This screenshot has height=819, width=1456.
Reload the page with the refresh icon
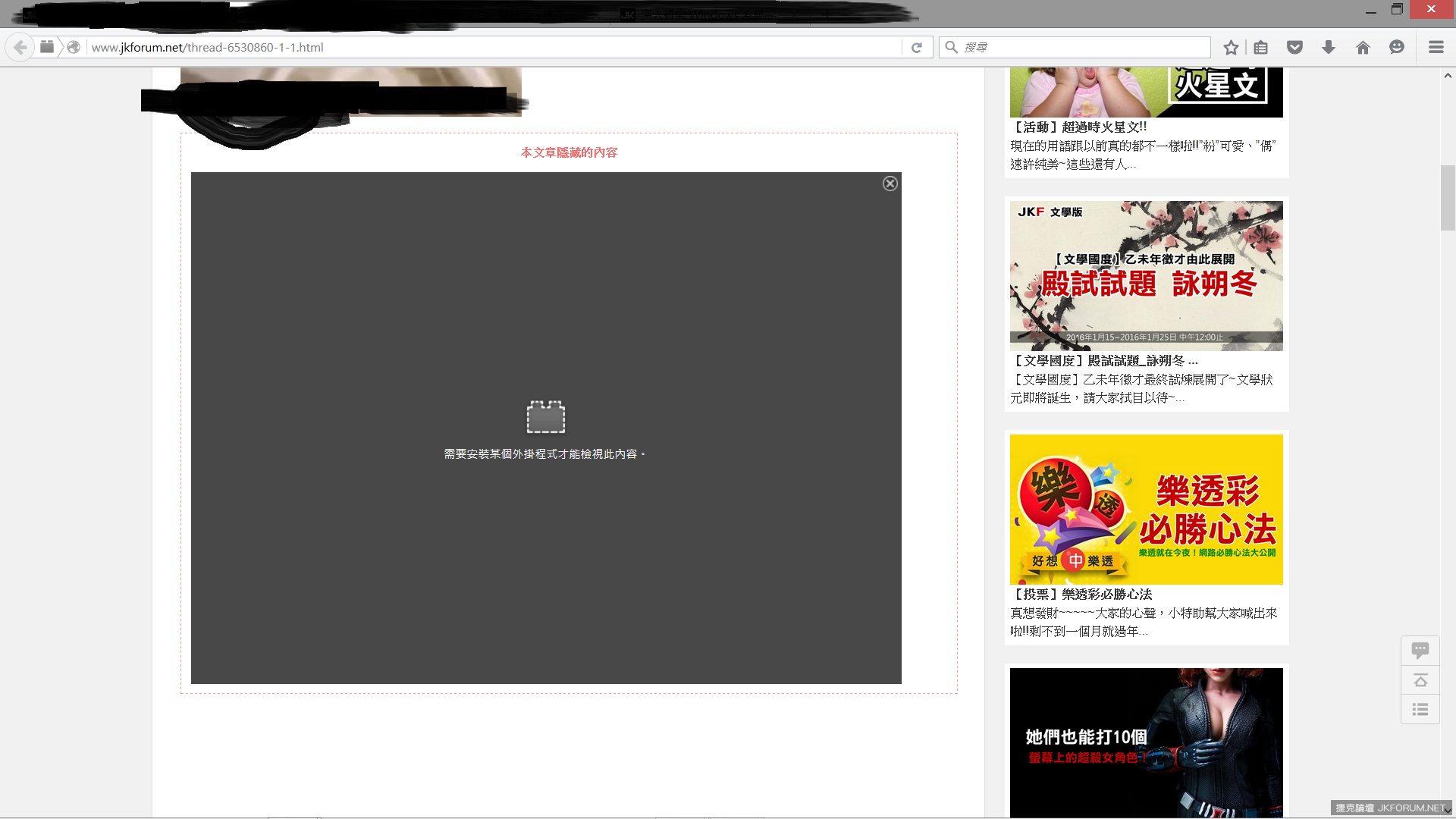click(916, 47)
